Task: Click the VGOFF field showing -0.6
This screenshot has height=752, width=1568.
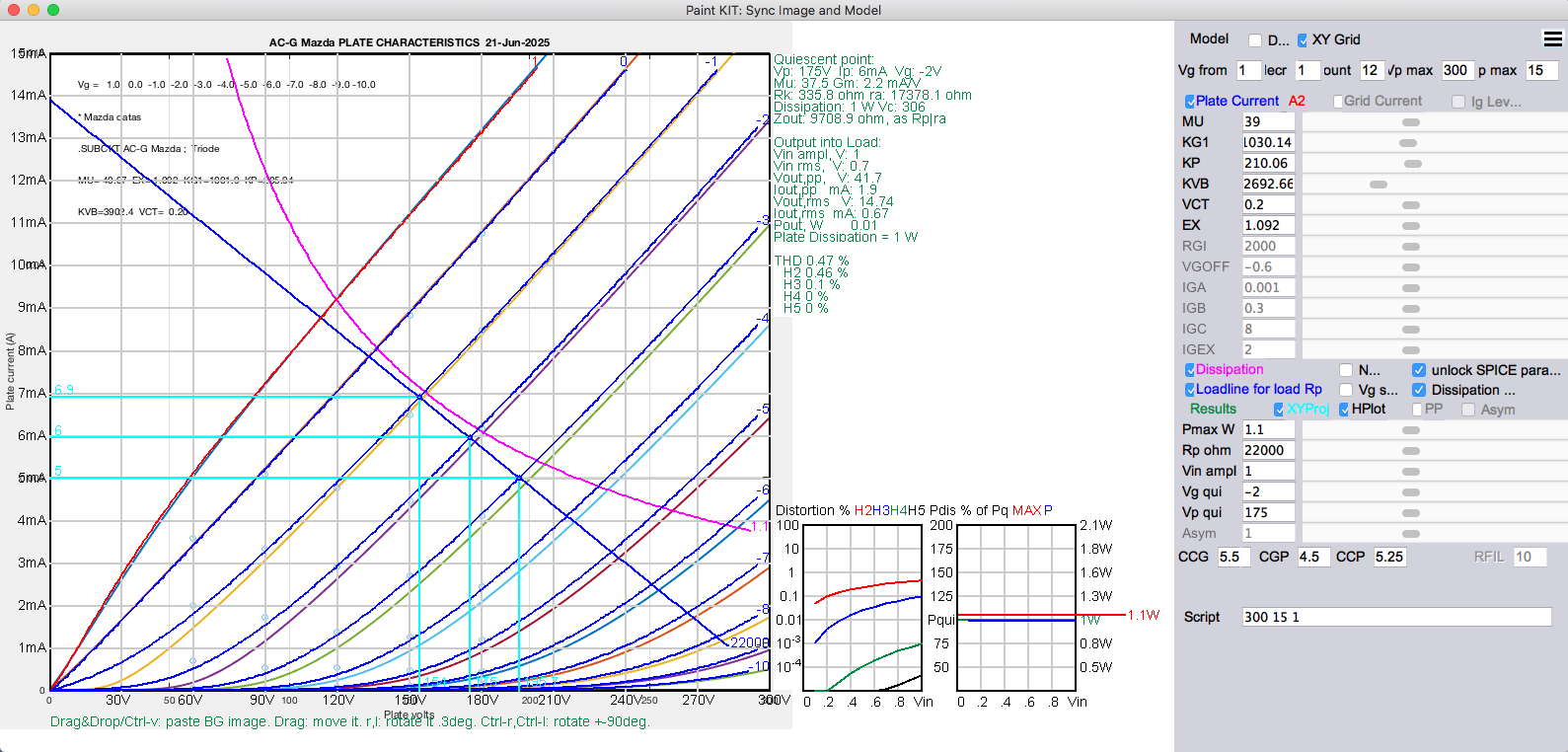Action: (x=1268, y=266)
